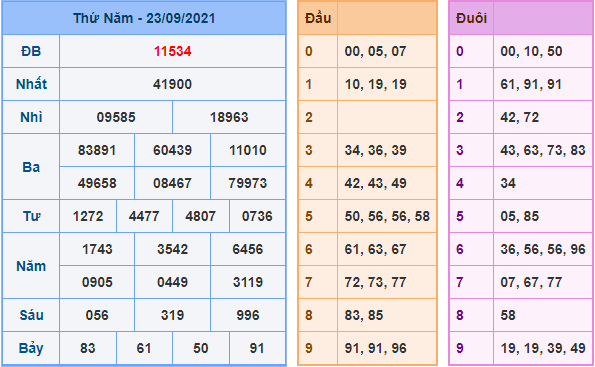The image size is (595, 367).
Task: Click Năm prize number 3119
Action: 248,282
